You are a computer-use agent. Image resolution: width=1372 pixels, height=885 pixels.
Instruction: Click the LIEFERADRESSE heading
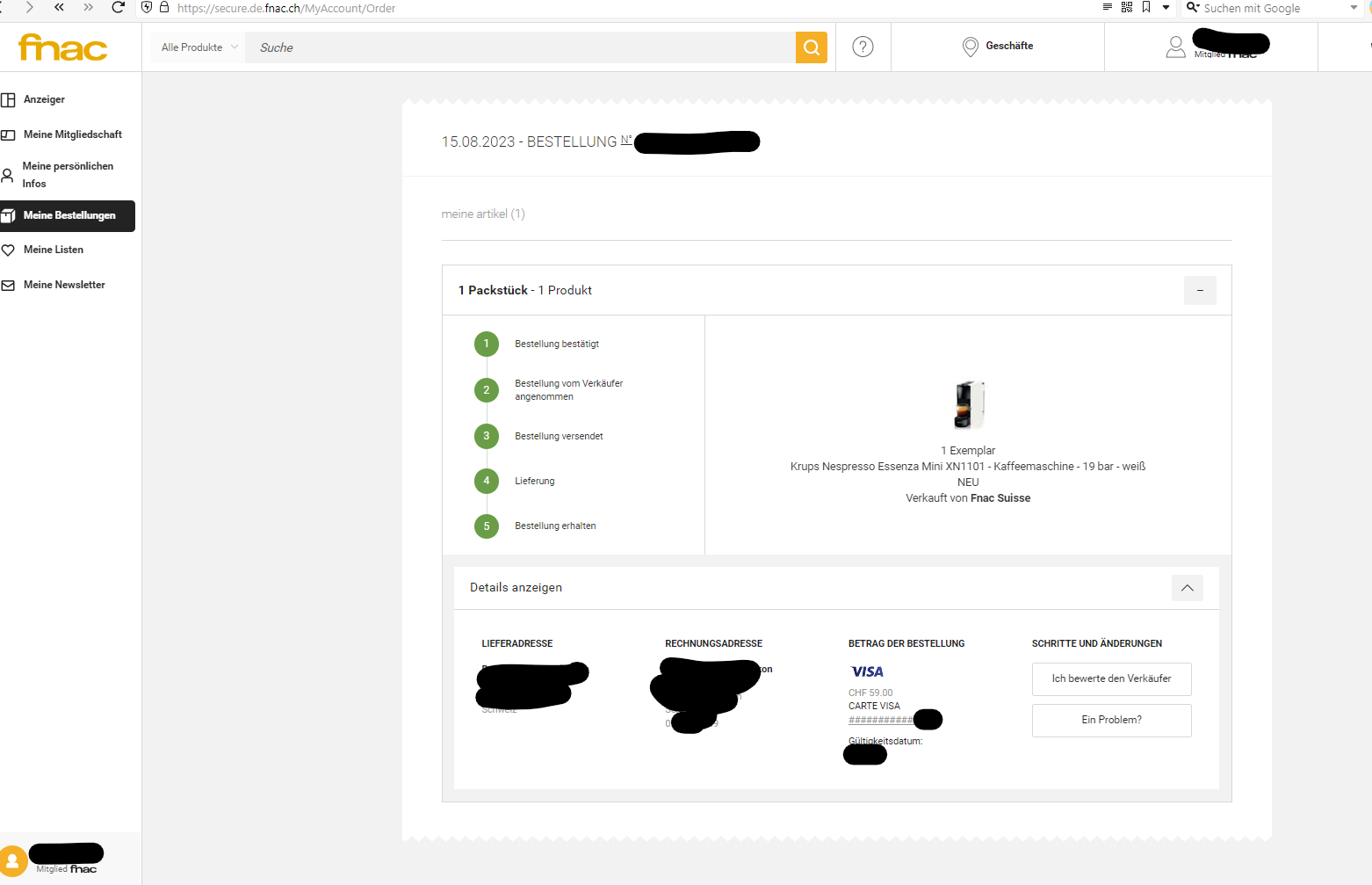517,643
